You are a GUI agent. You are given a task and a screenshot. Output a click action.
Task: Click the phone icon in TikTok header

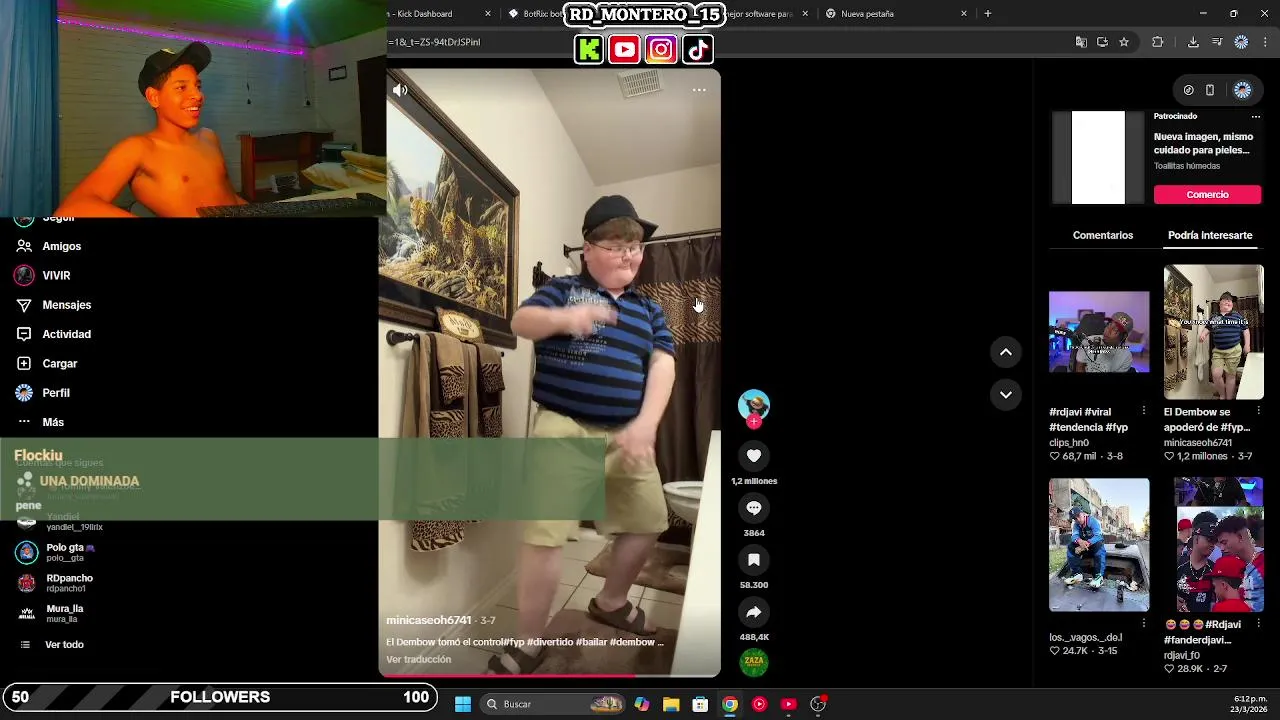point(1210,90)
